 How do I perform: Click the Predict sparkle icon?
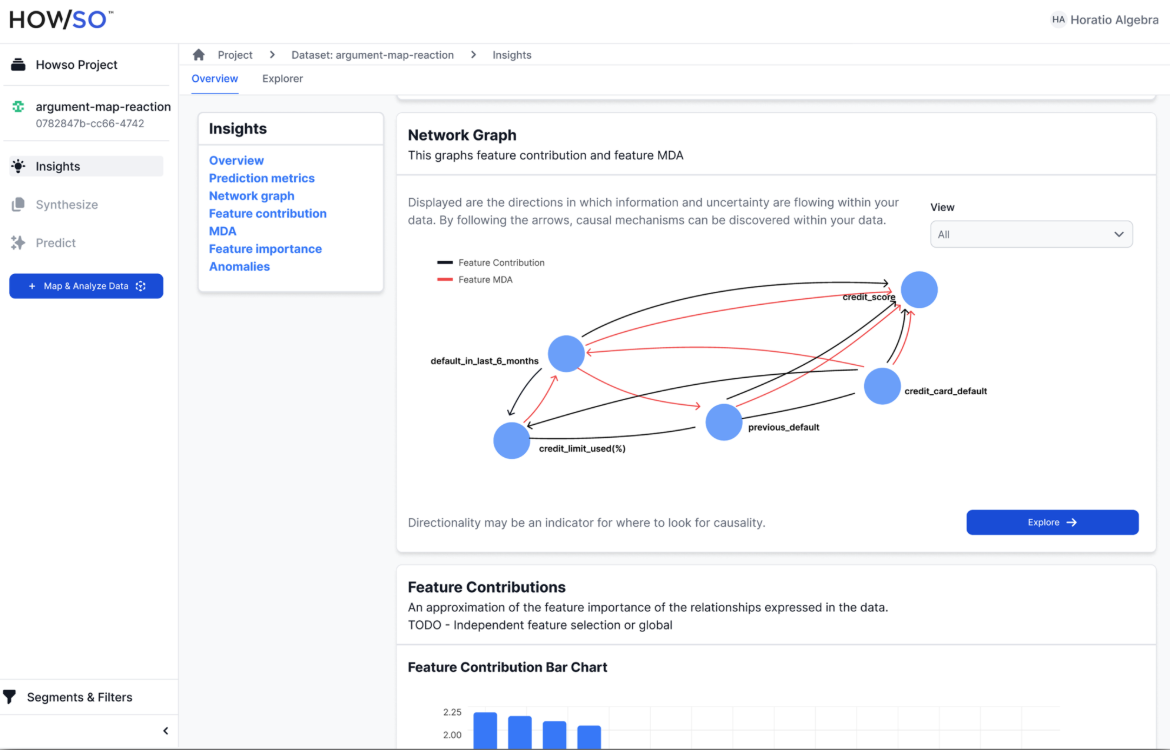point(18,243)
